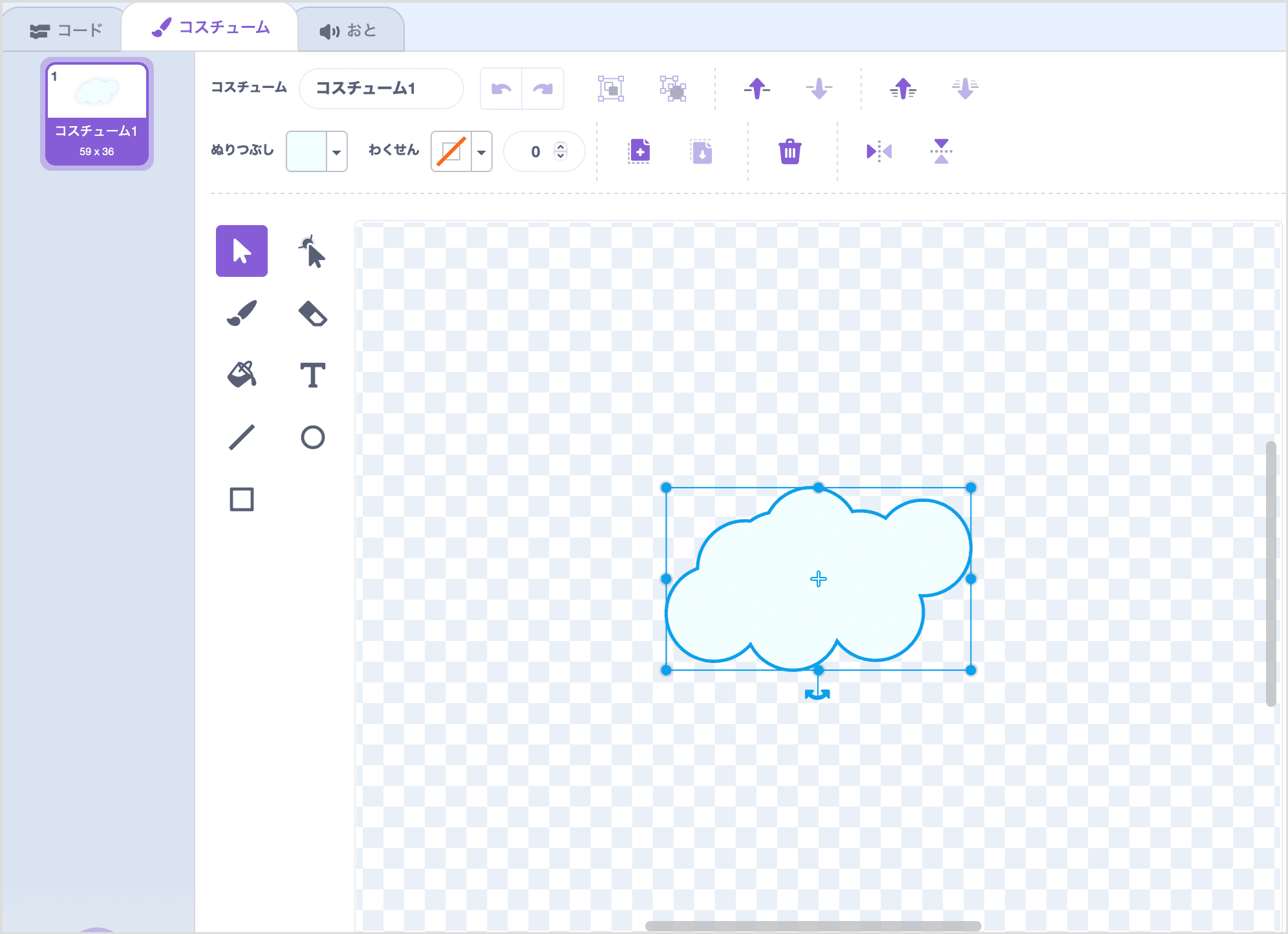Select the Rectangle tool
This screenshot has width=1288, height=934.
[241, 498]
